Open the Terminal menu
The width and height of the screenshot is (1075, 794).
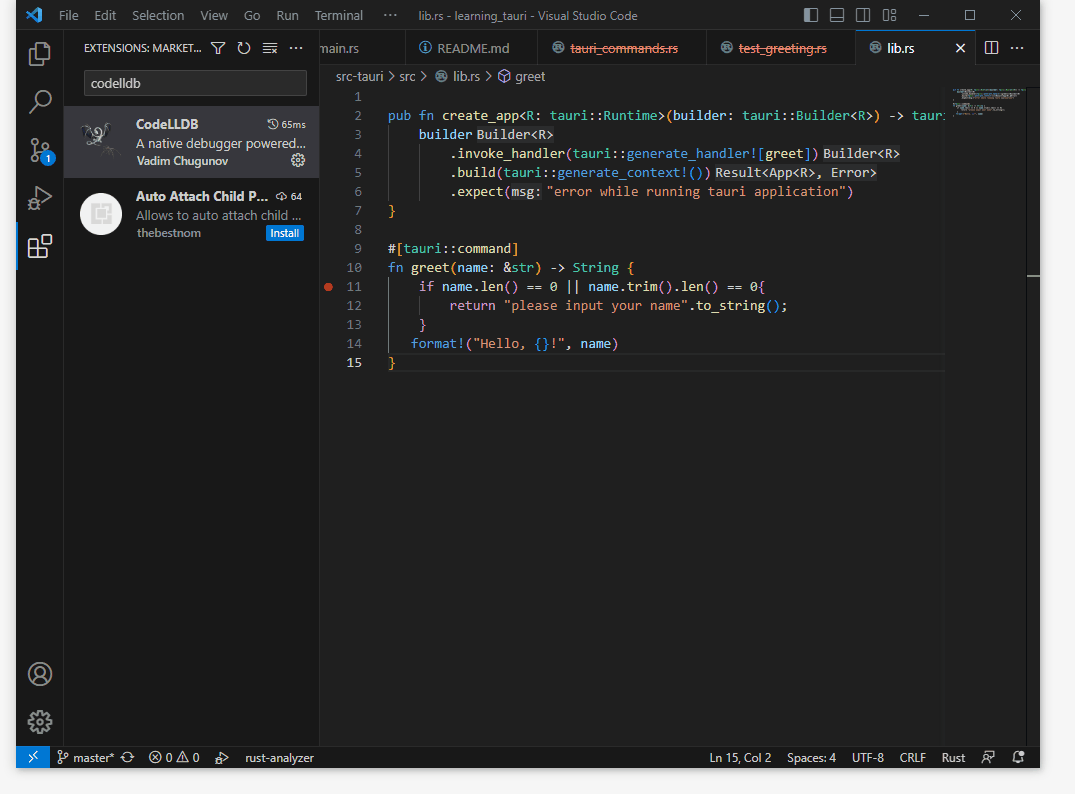click(x=339, y=16)
